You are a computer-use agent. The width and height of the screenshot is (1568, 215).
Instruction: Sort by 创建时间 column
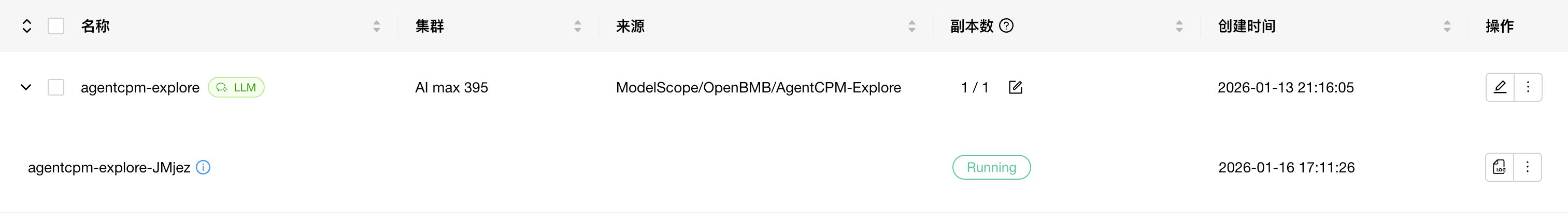tap(1447, 25)
